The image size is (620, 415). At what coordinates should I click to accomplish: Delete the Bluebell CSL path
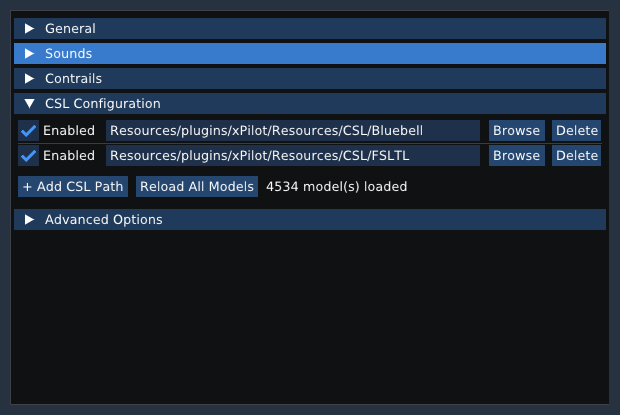tap(576, 131)
